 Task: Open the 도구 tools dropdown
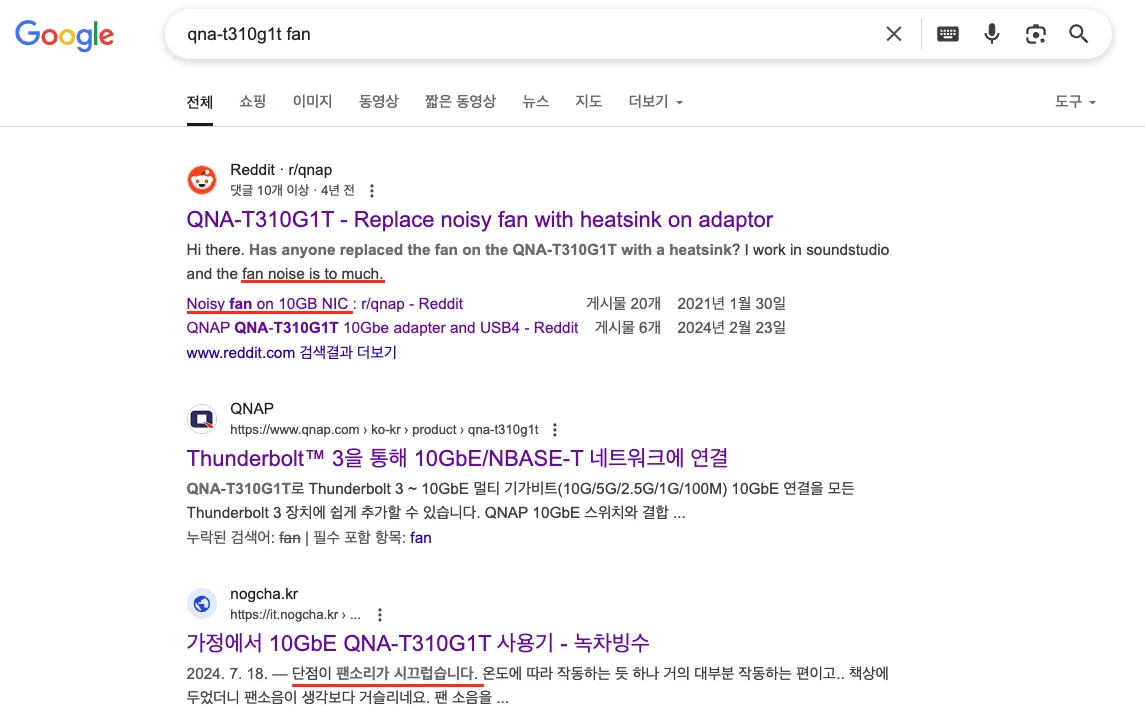coord(1075,102)
